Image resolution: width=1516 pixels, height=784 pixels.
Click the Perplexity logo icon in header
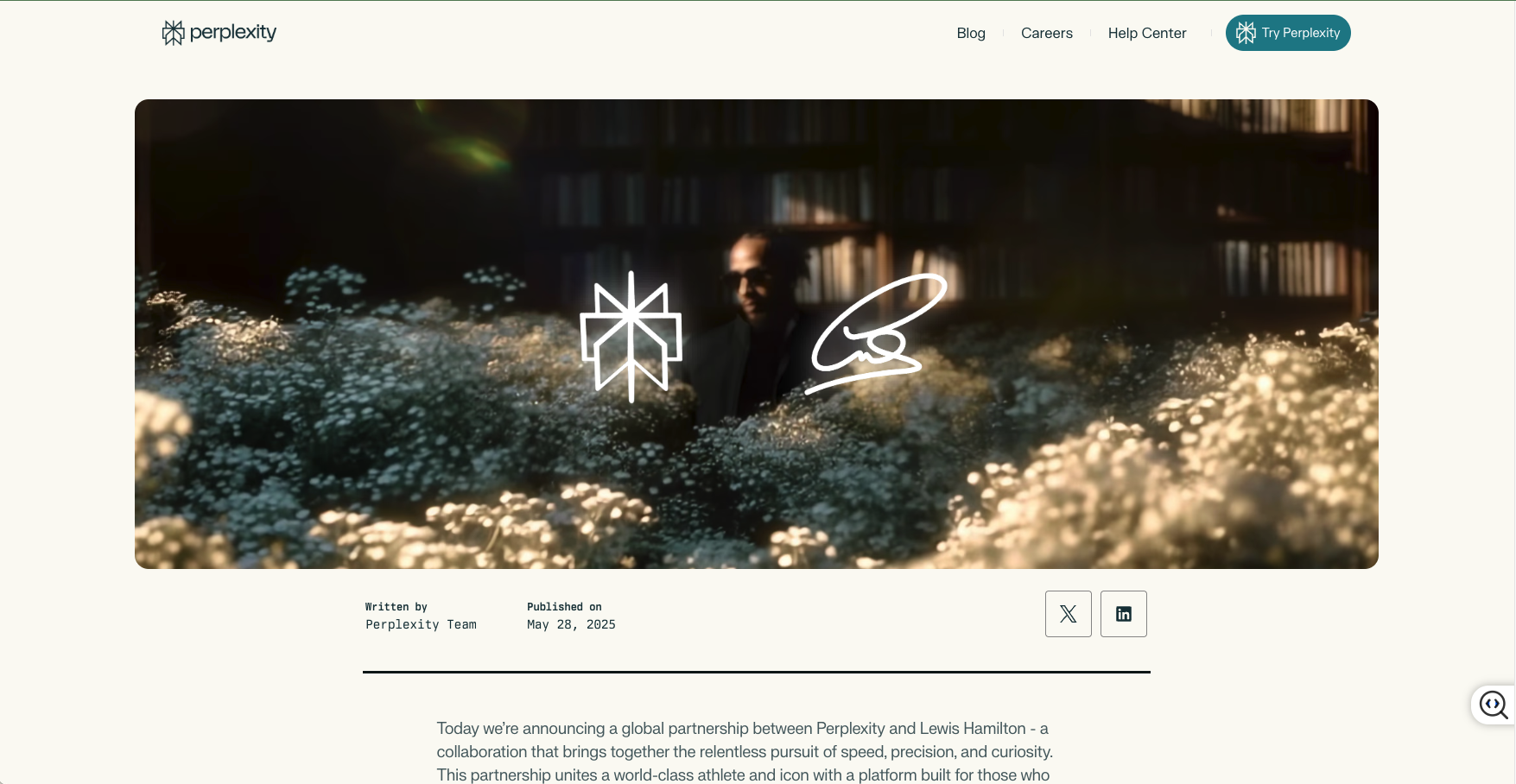pos(173,33)
